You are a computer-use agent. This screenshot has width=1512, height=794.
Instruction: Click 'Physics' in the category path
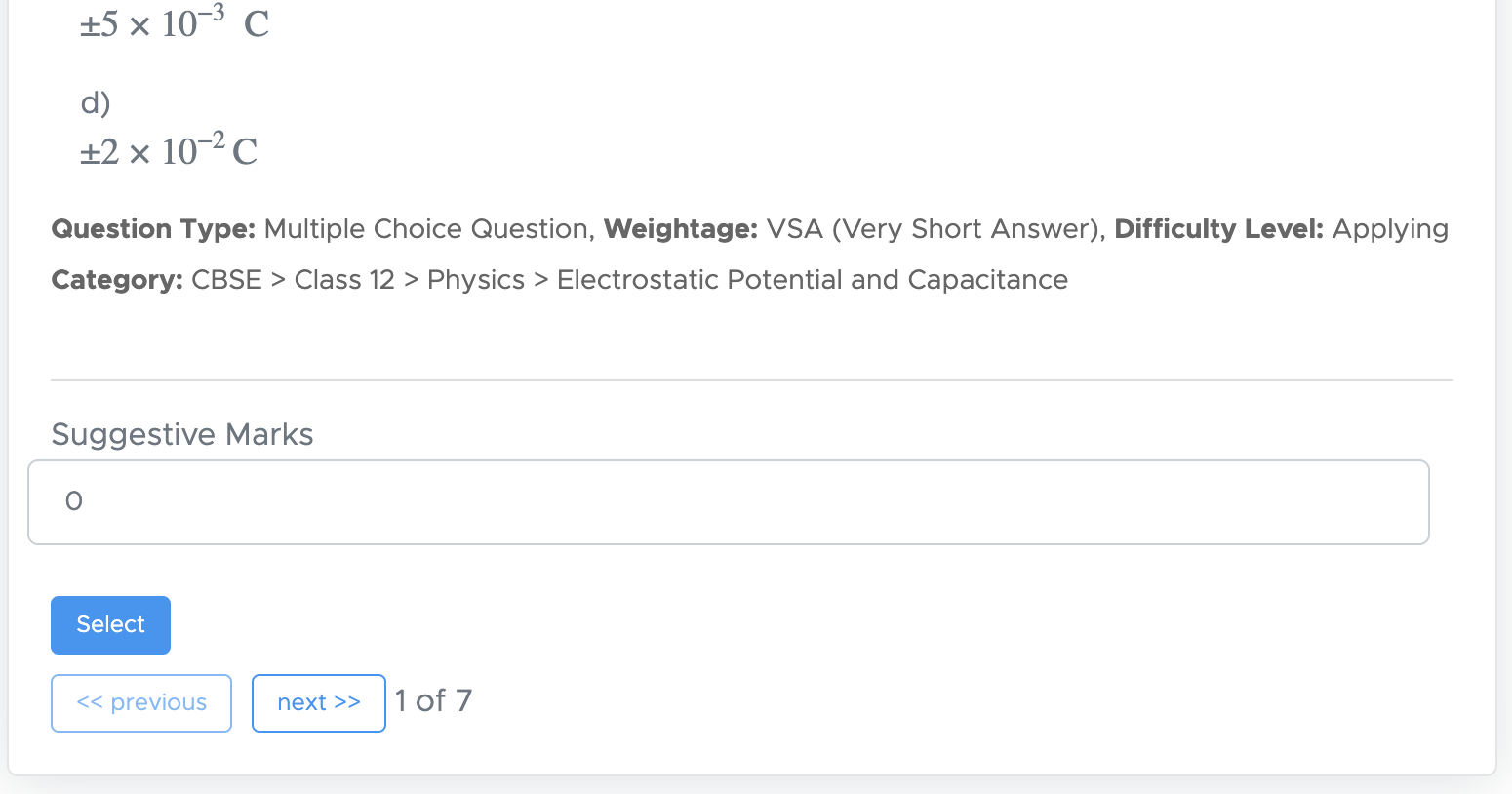(x=476, y=280)
